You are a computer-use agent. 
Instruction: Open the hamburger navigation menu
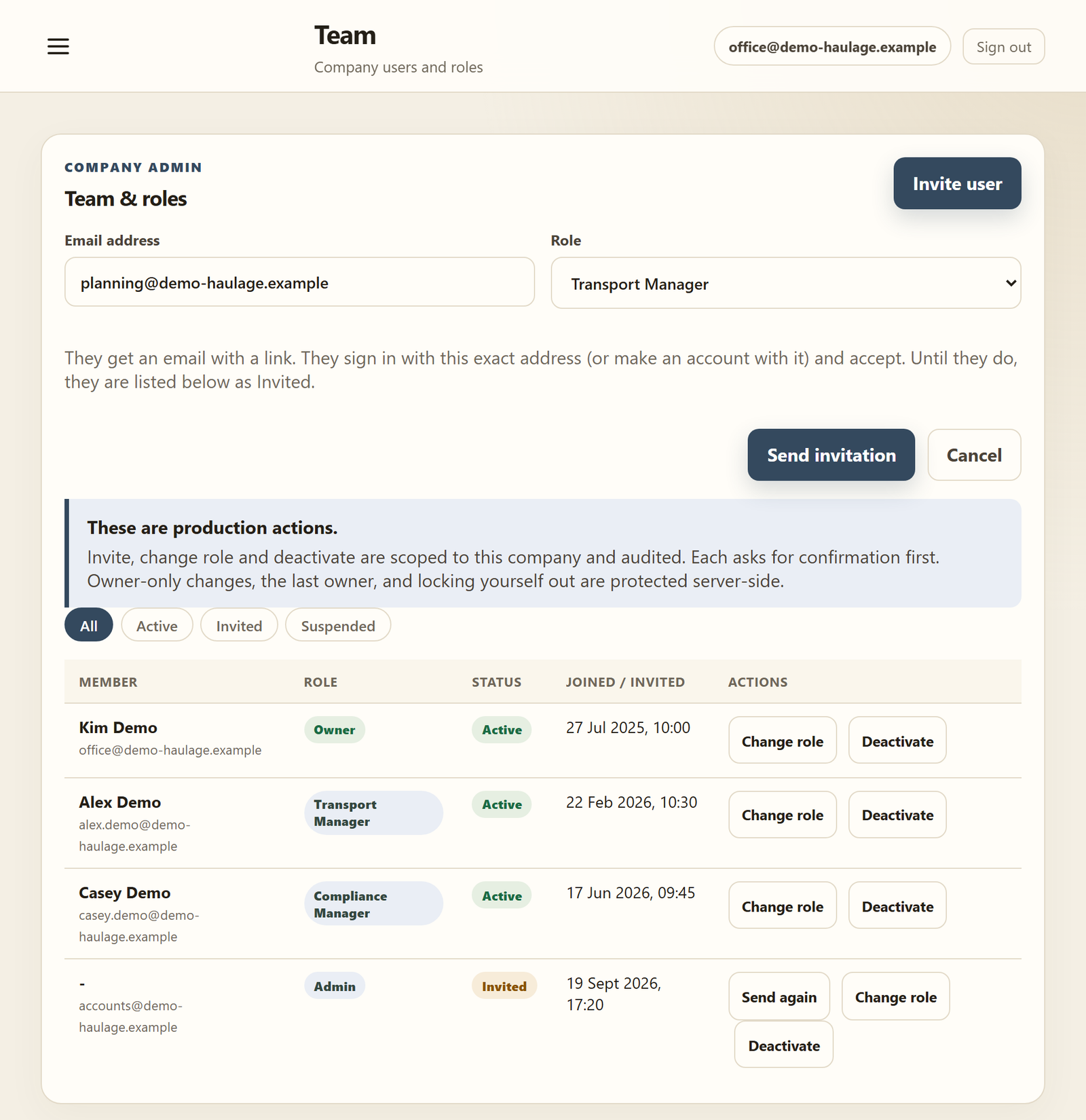click(58, 46)
